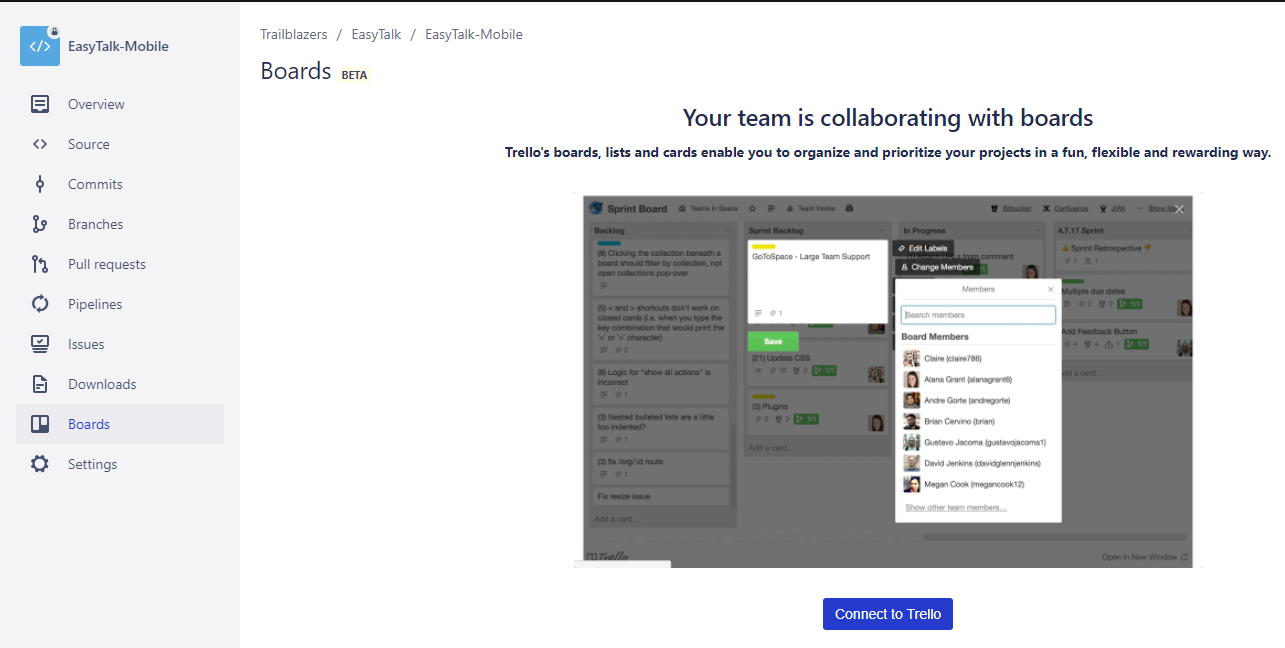Click the Trello board preview image
The image size is (1285, 648).
coord(888,380)
